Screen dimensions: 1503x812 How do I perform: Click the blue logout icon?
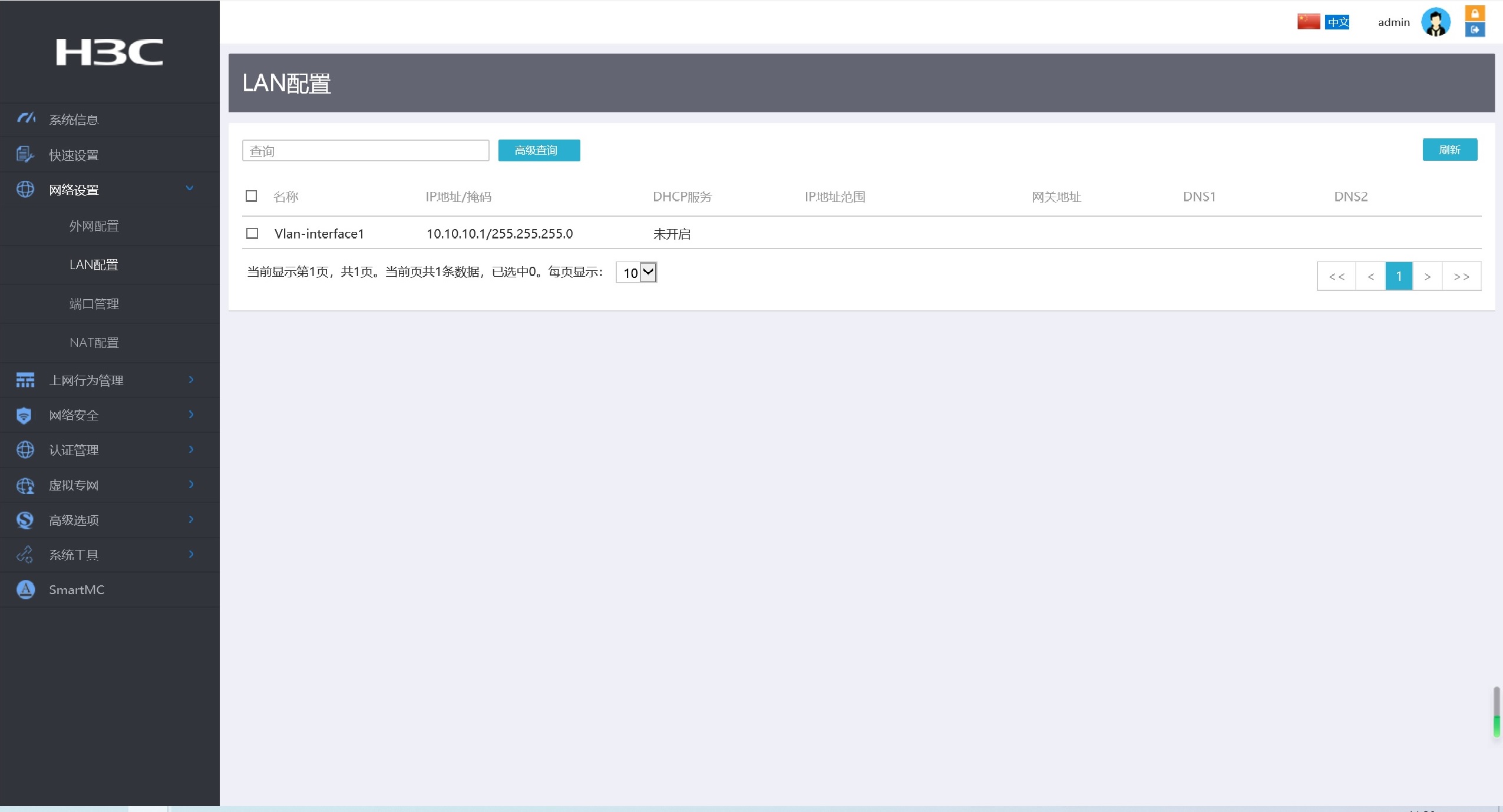pos(1474,29)
